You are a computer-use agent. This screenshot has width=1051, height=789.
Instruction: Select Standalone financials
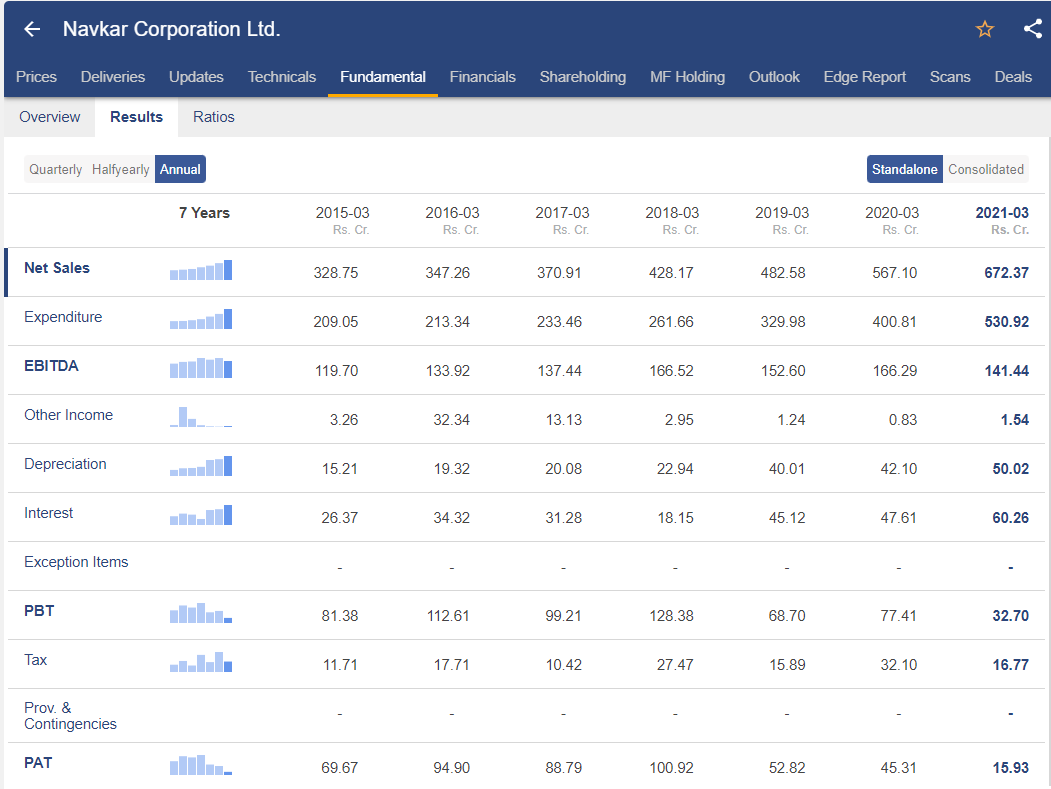904,169
